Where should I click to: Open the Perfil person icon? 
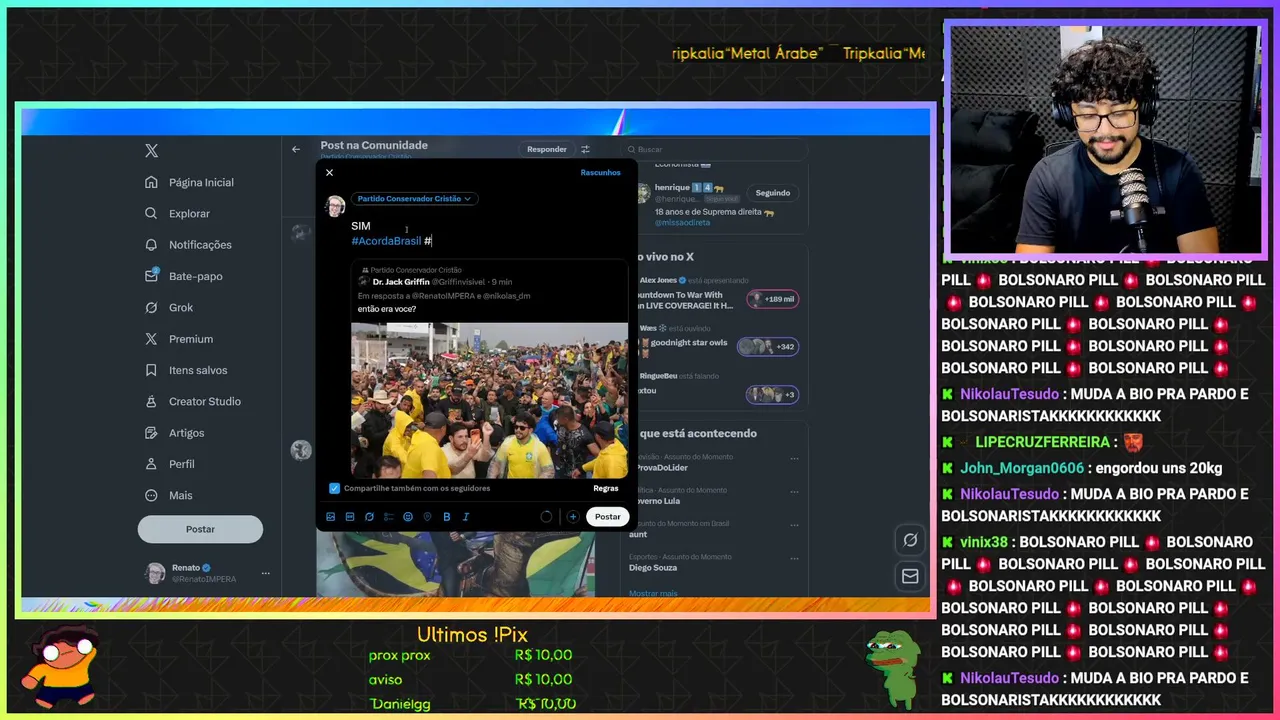tap(151, 464)
